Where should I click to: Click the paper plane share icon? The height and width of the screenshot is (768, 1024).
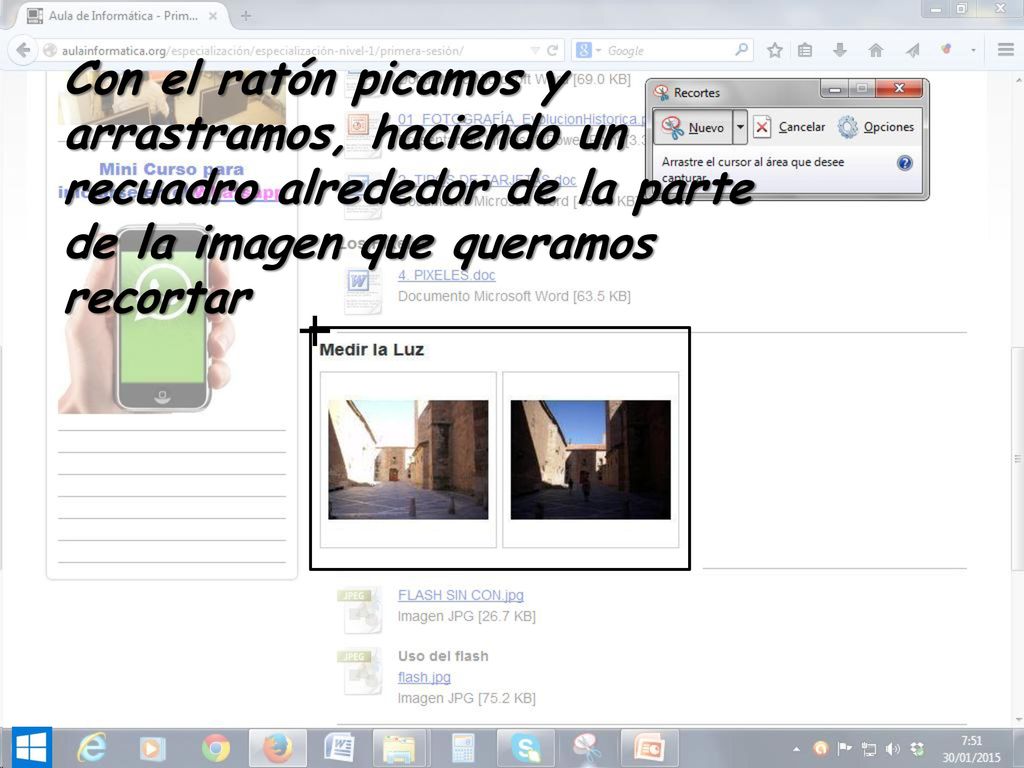tap(912, 50)
